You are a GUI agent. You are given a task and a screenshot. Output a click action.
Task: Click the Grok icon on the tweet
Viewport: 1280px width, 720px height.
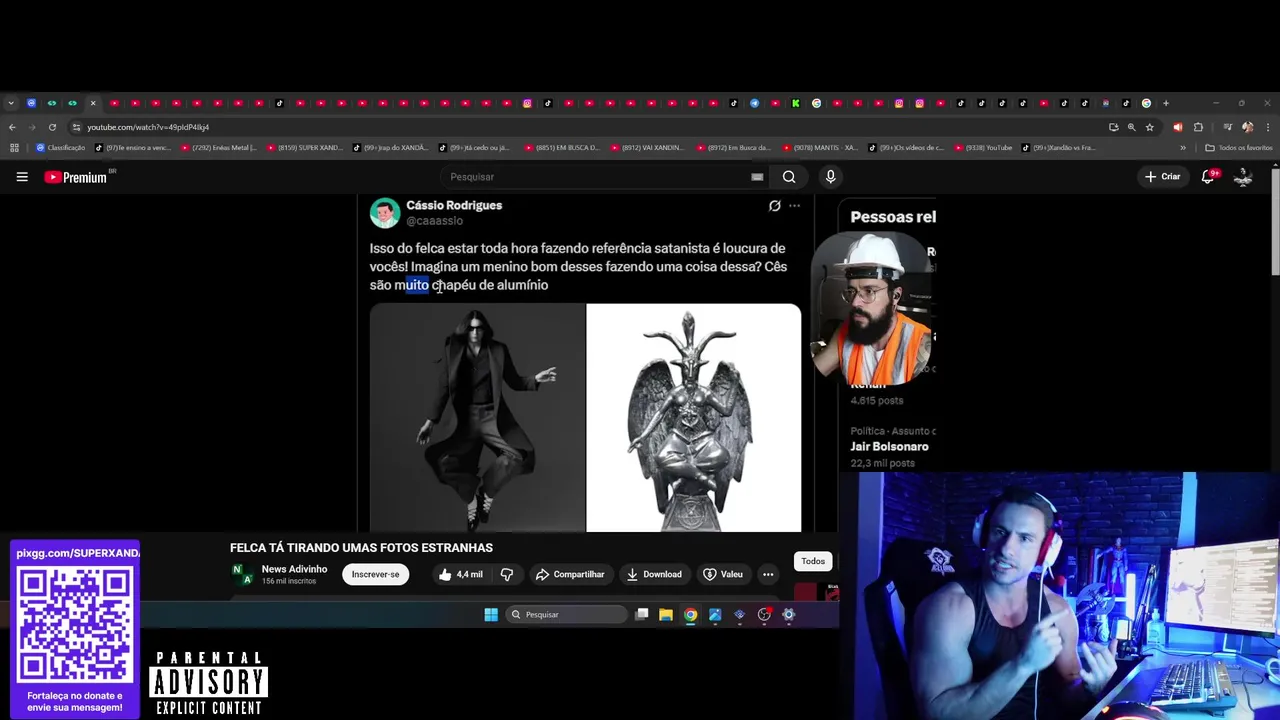click(x=774, y=206)
